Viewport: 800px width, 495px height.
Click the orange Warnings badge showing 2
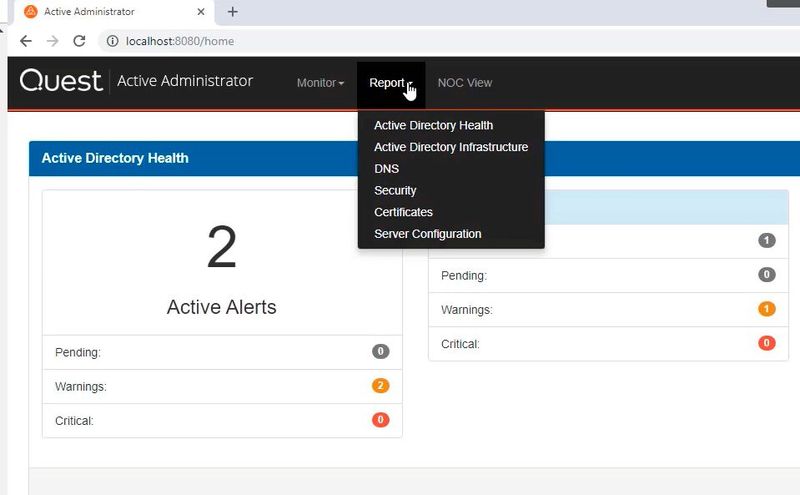tap(380, 386)
